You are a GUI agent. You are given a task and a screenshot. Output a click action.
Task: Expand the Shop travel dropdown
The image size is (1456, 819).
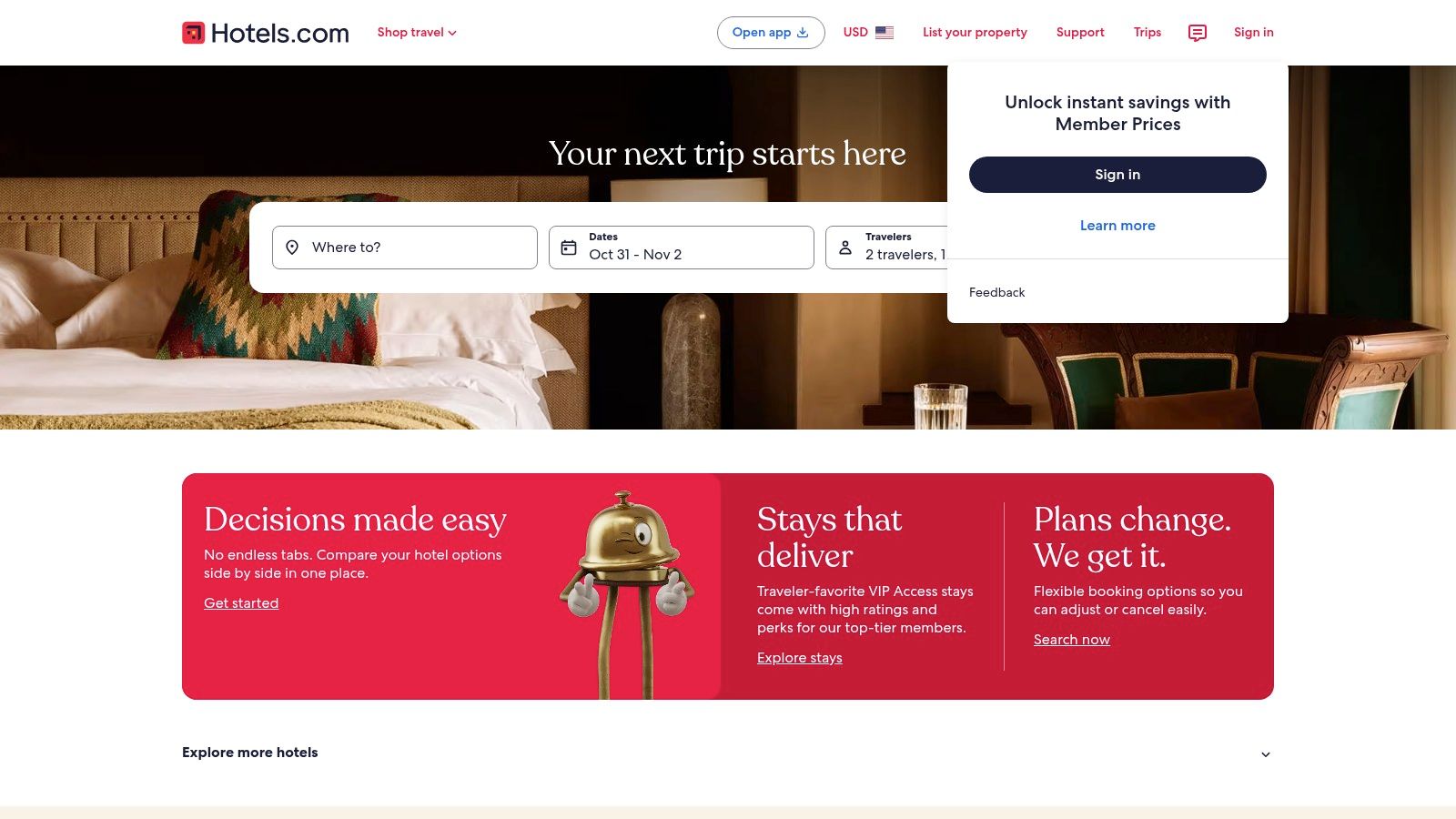coord(417,33)
